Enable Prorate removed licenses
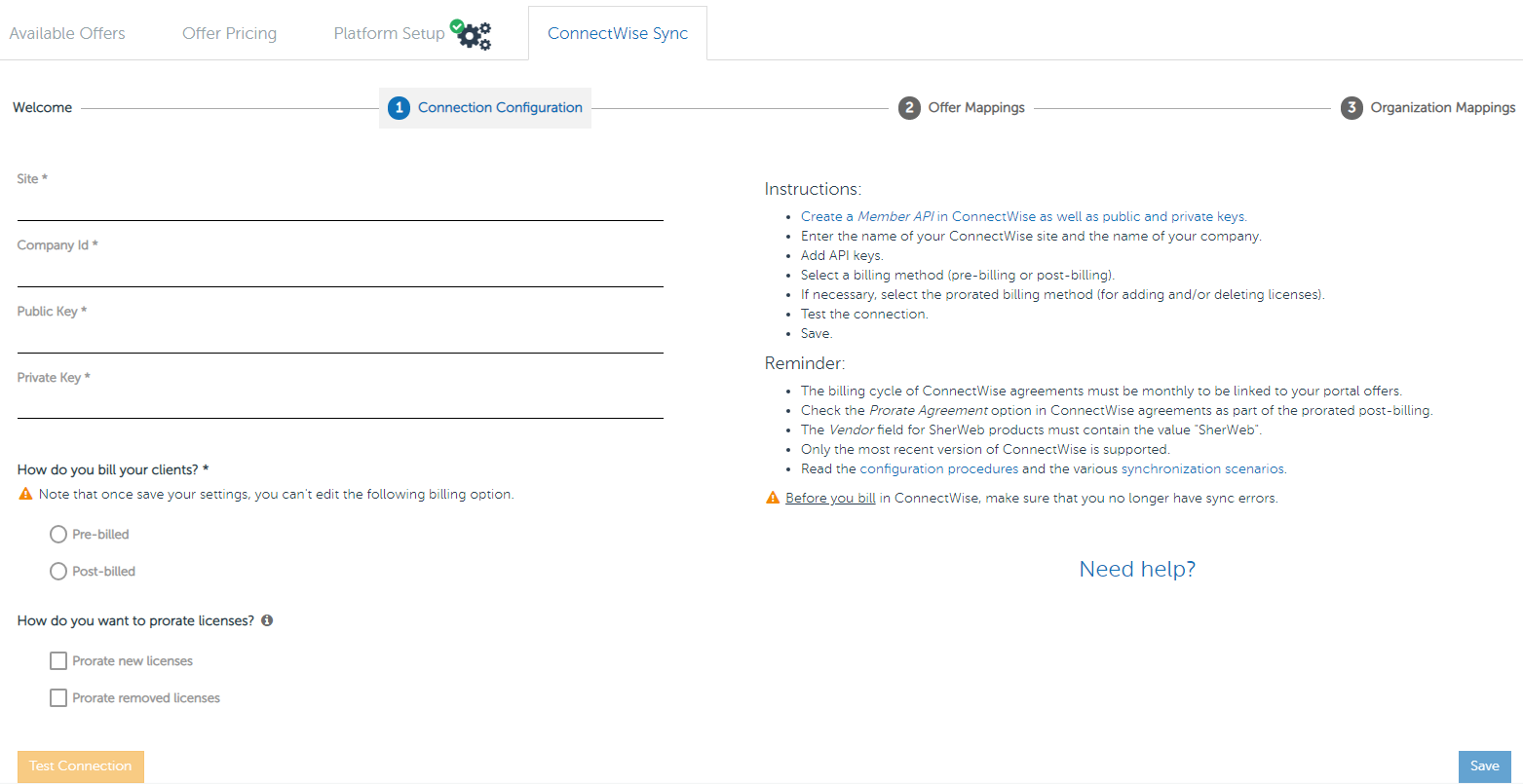The height and width of the screenshot is (784, 1523). pos(58,697)
